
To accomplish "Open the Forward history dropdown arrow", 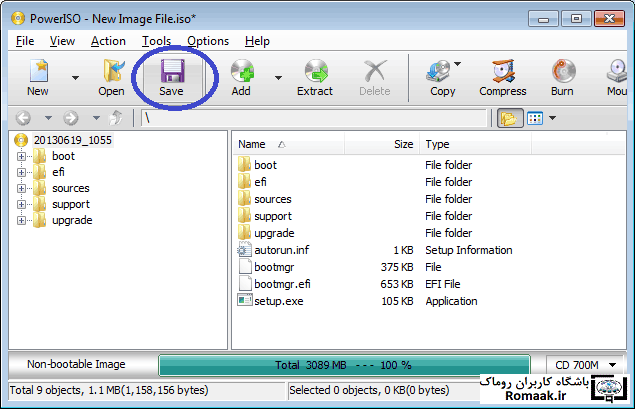I will click(96, 118).
